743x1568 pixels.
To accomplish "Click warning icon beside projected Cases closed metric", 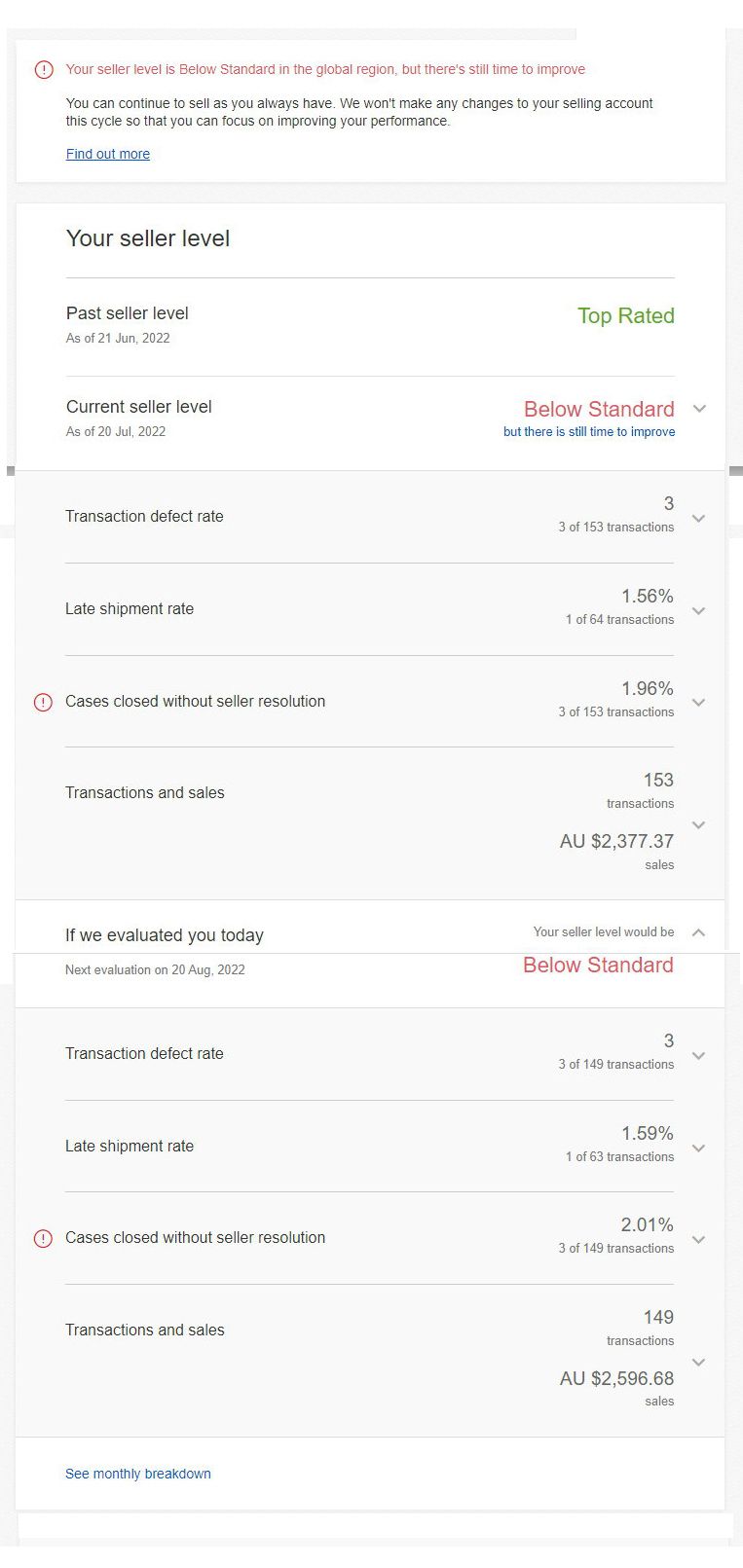I will 43,1238.
